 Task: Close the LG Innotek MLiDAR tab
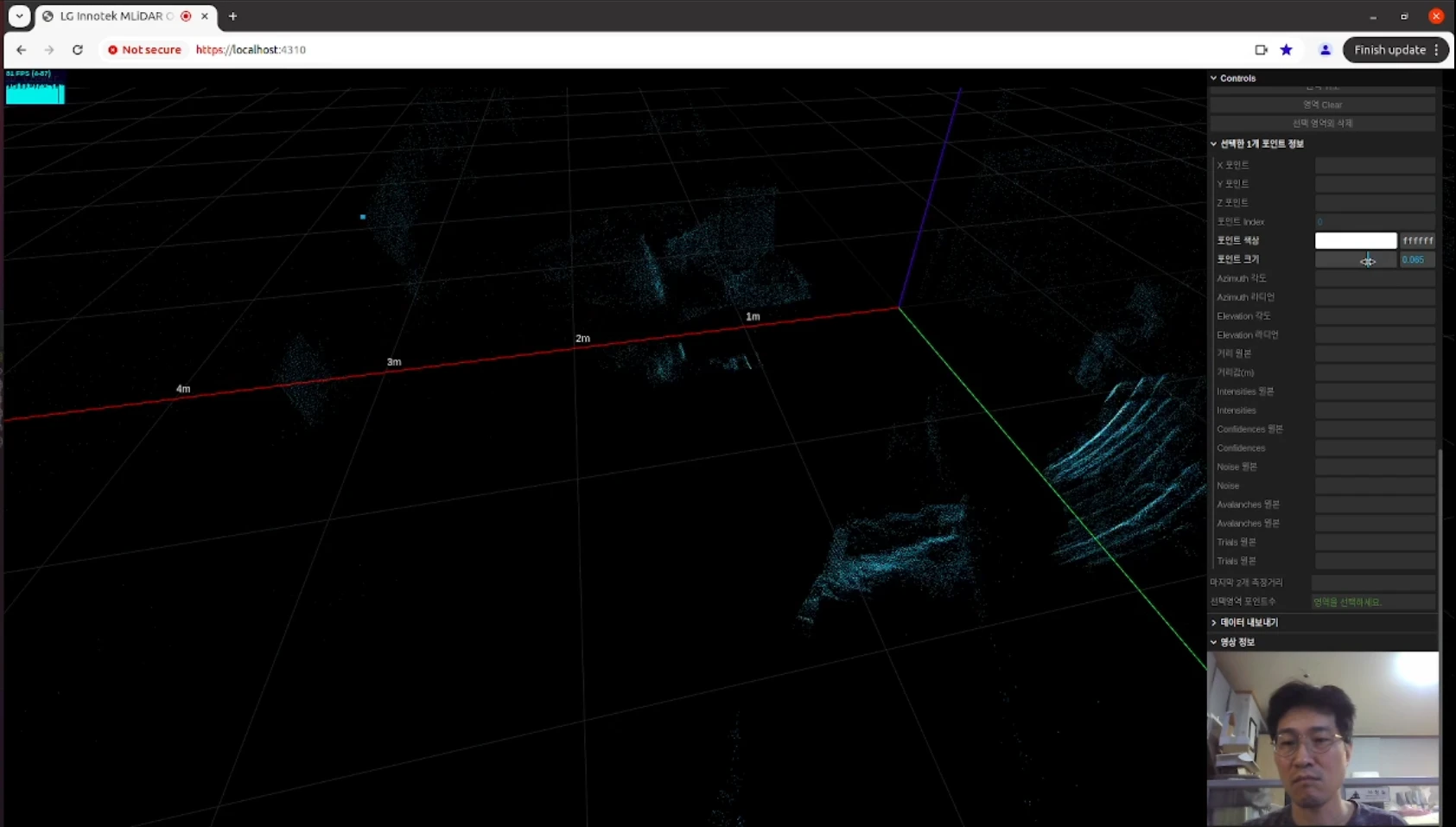pos(205,16)
